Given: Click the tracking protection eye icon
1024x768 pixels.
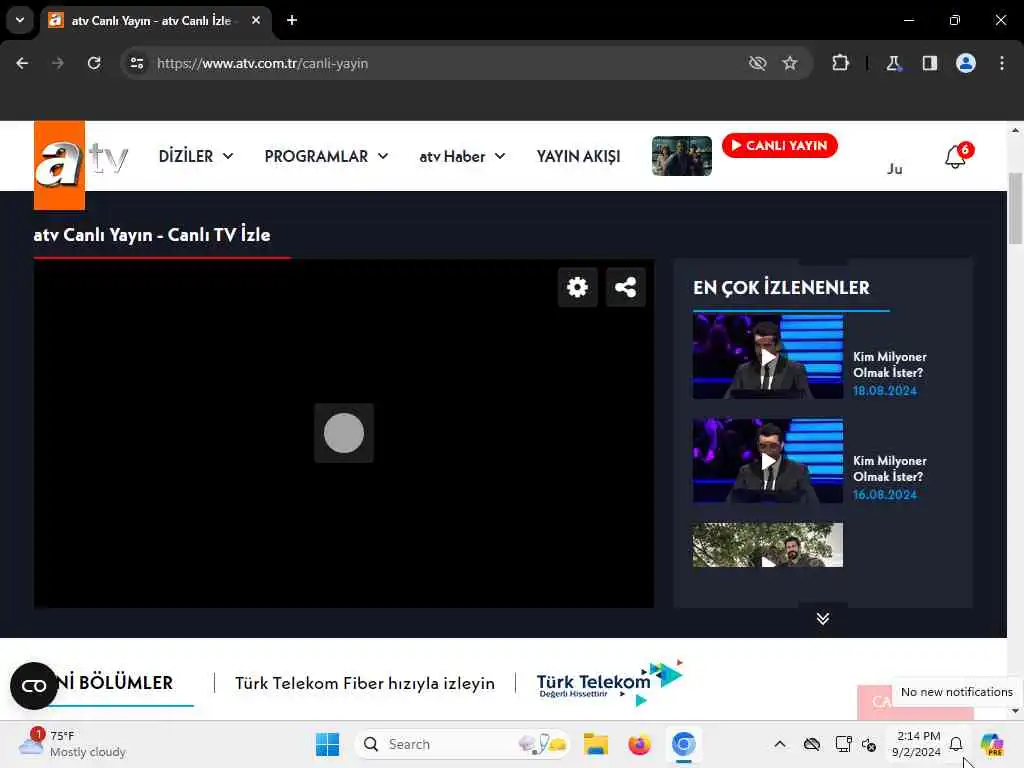Looking at the screenshot, I should pyautogui.click(x=758, y=63).
